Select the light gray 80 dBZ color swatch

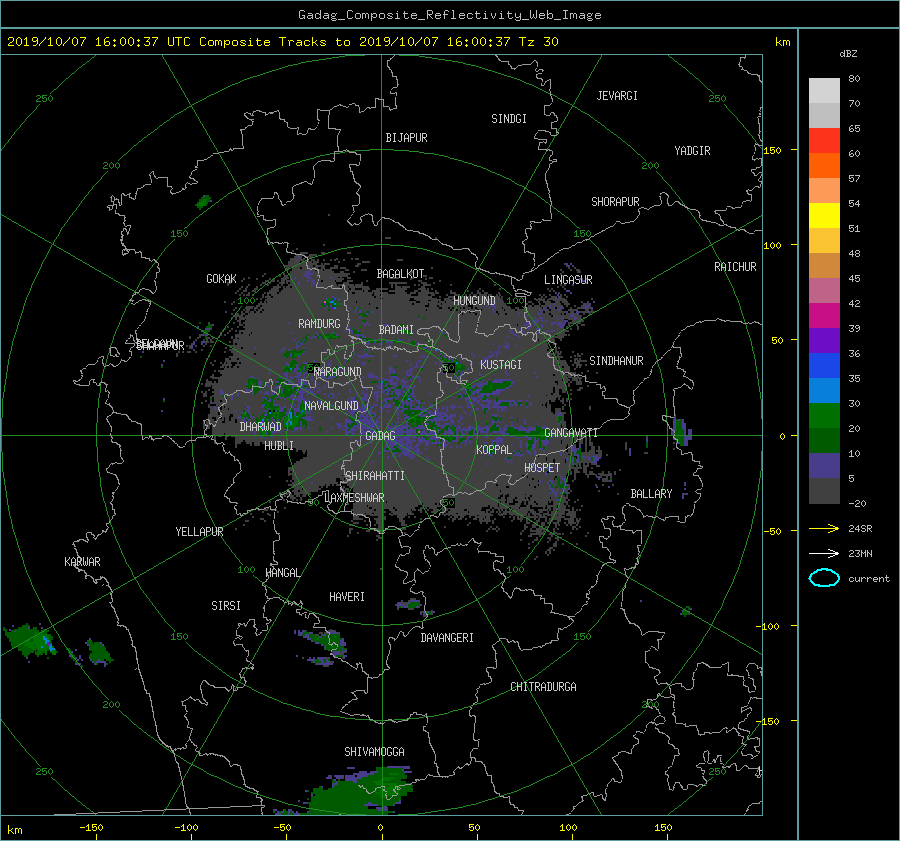coord(824,90)
